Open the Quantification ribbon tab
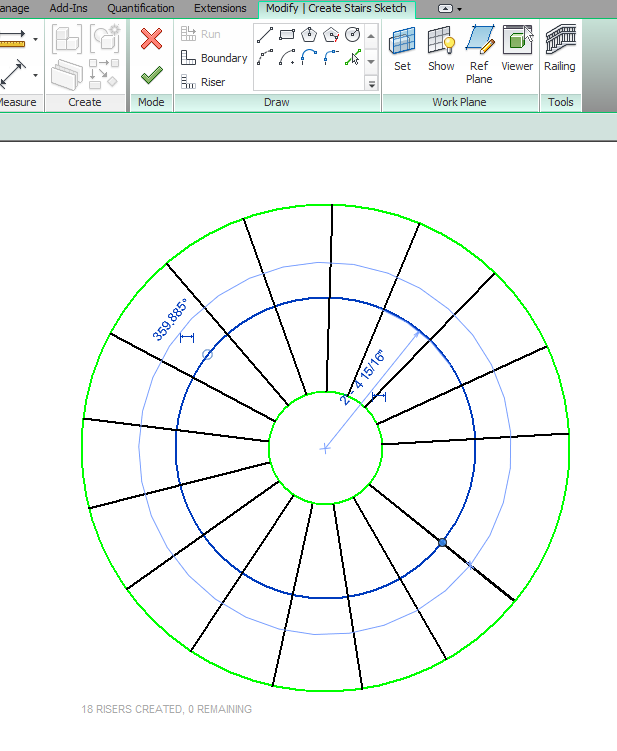The image size is (617, 751). pos(141,9)
